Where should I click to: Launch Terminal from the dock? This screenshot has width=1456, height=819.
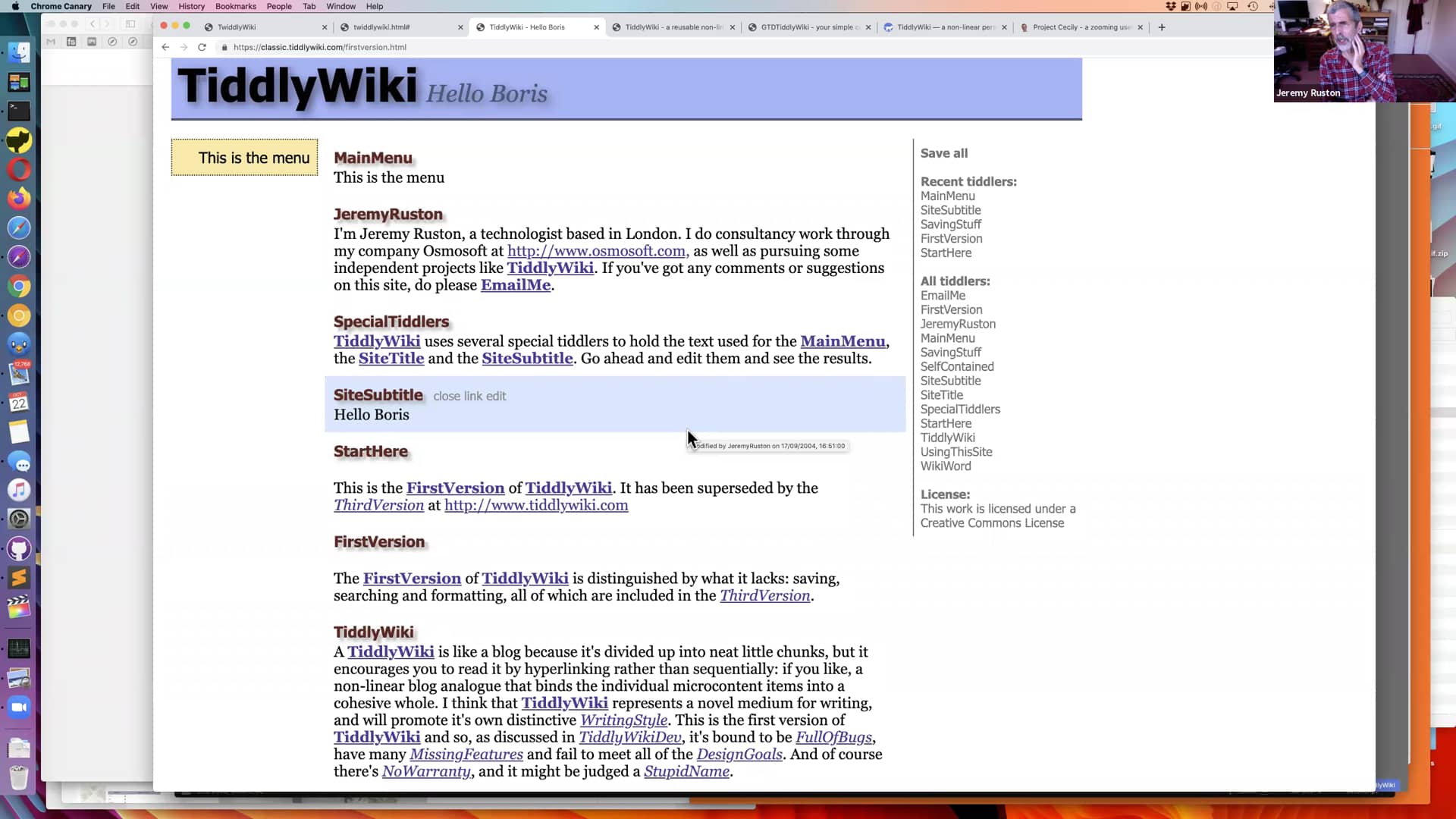(19, 111)
